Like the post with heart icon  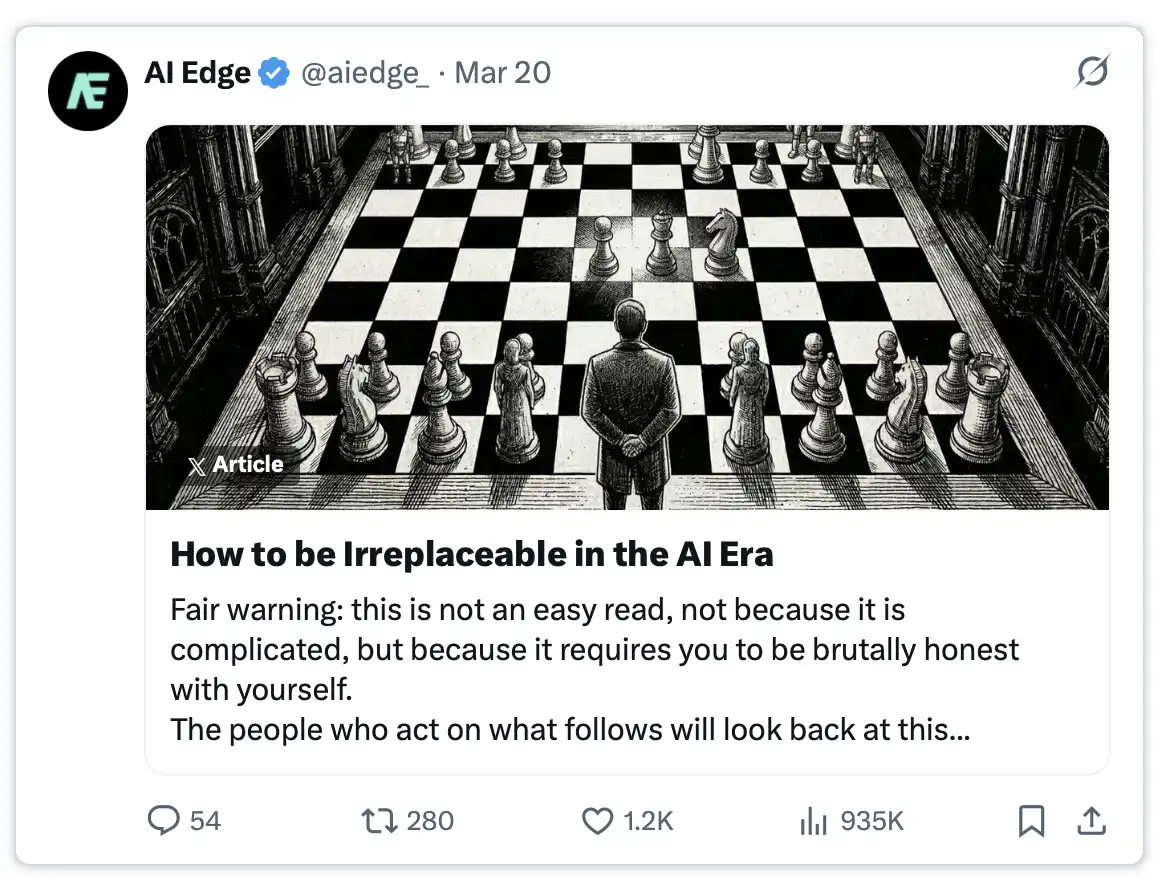tap(597, 821)
